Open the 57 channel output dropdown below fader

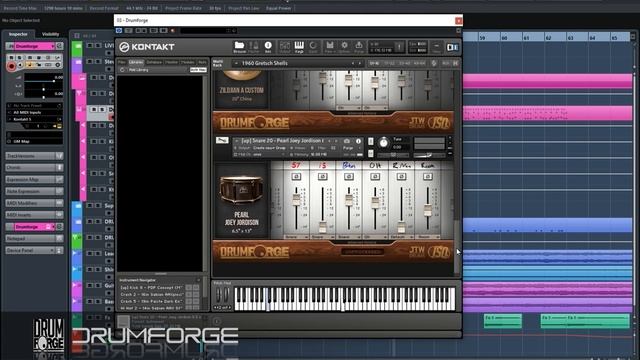296,237
